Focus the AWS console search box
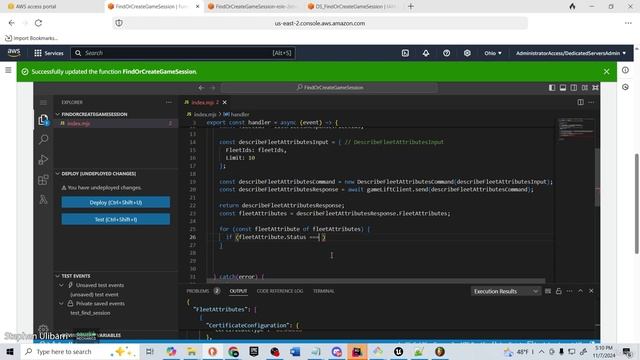Image resolution: width=640 pixels, height=360 pixels. point(183,53)
